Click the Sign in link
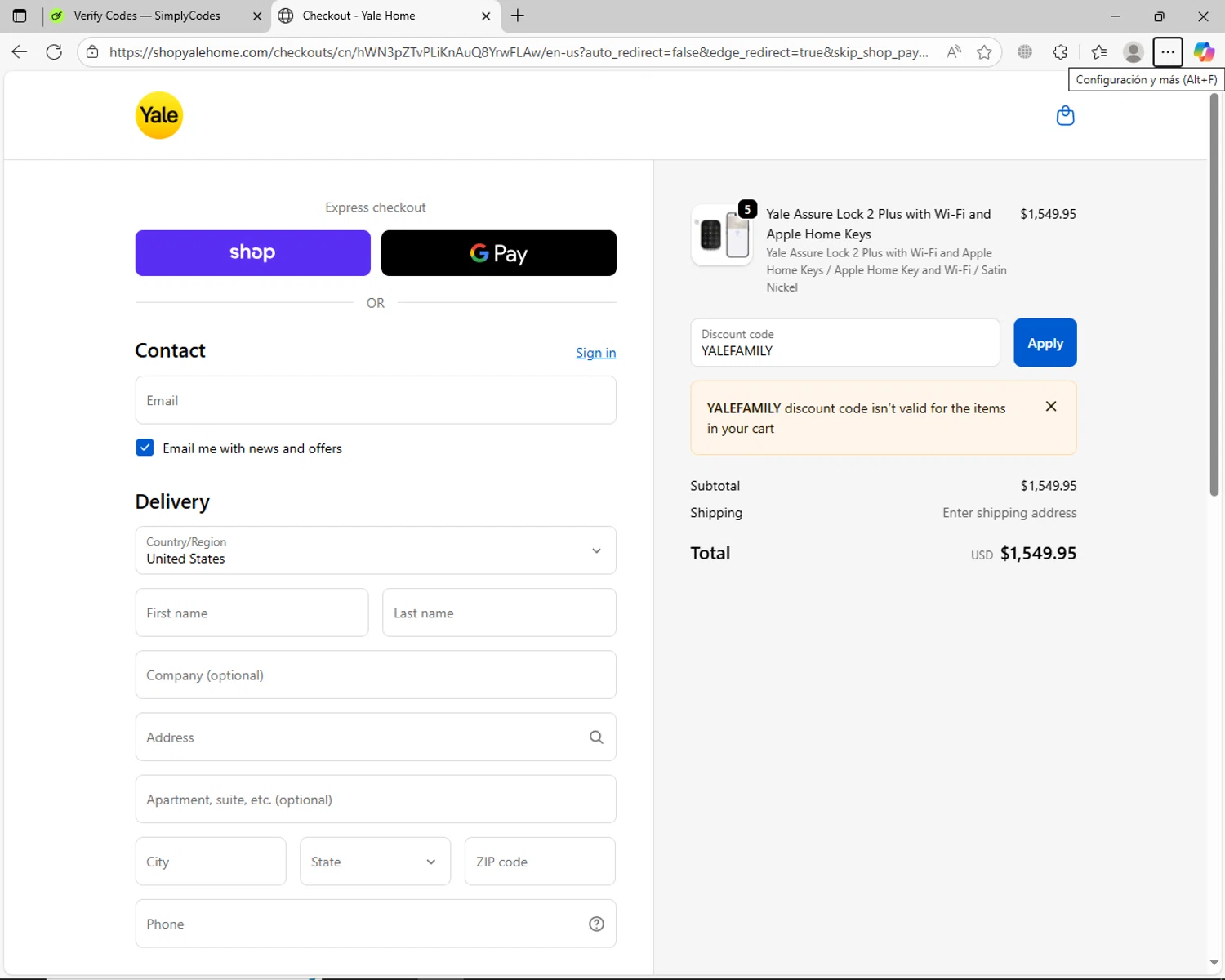 [595, 353]
